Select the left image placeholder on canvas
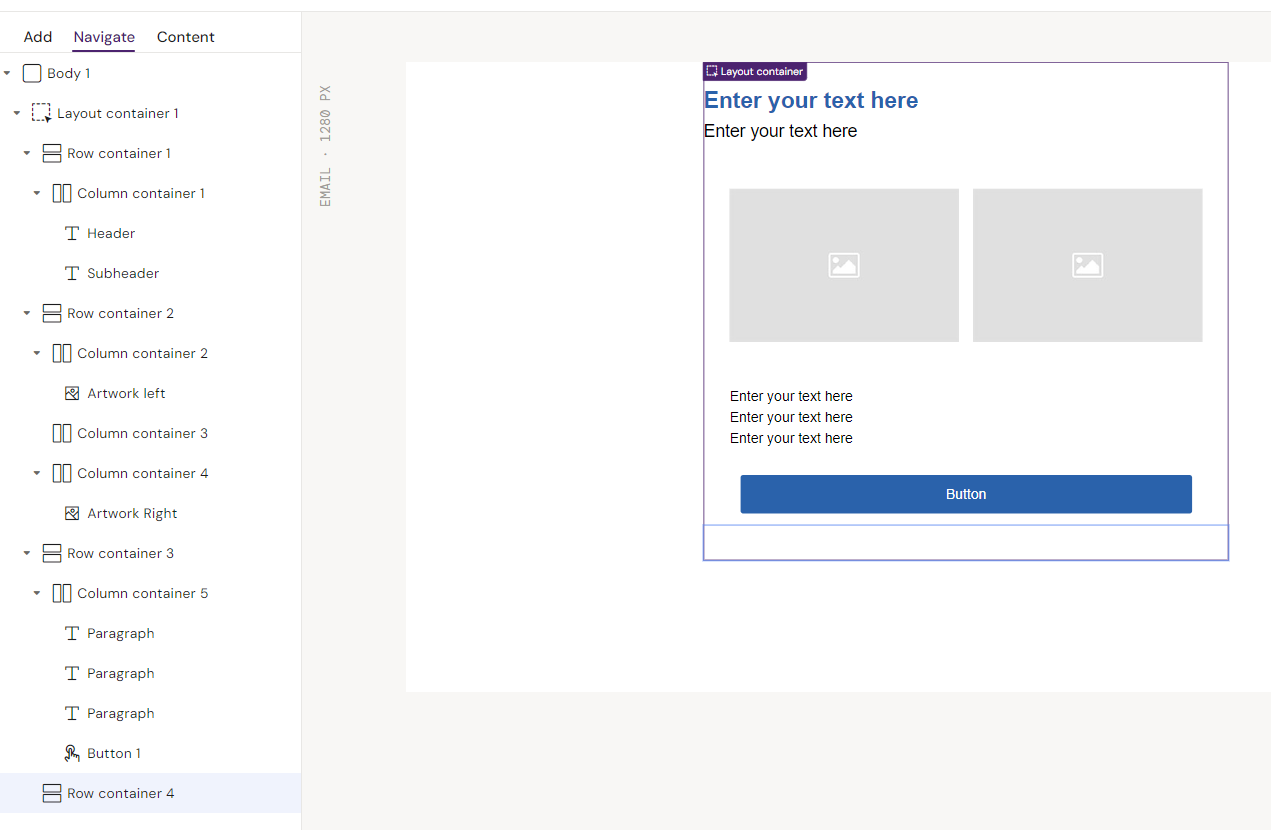The image size is (1271, 830). tap(843, 265)
